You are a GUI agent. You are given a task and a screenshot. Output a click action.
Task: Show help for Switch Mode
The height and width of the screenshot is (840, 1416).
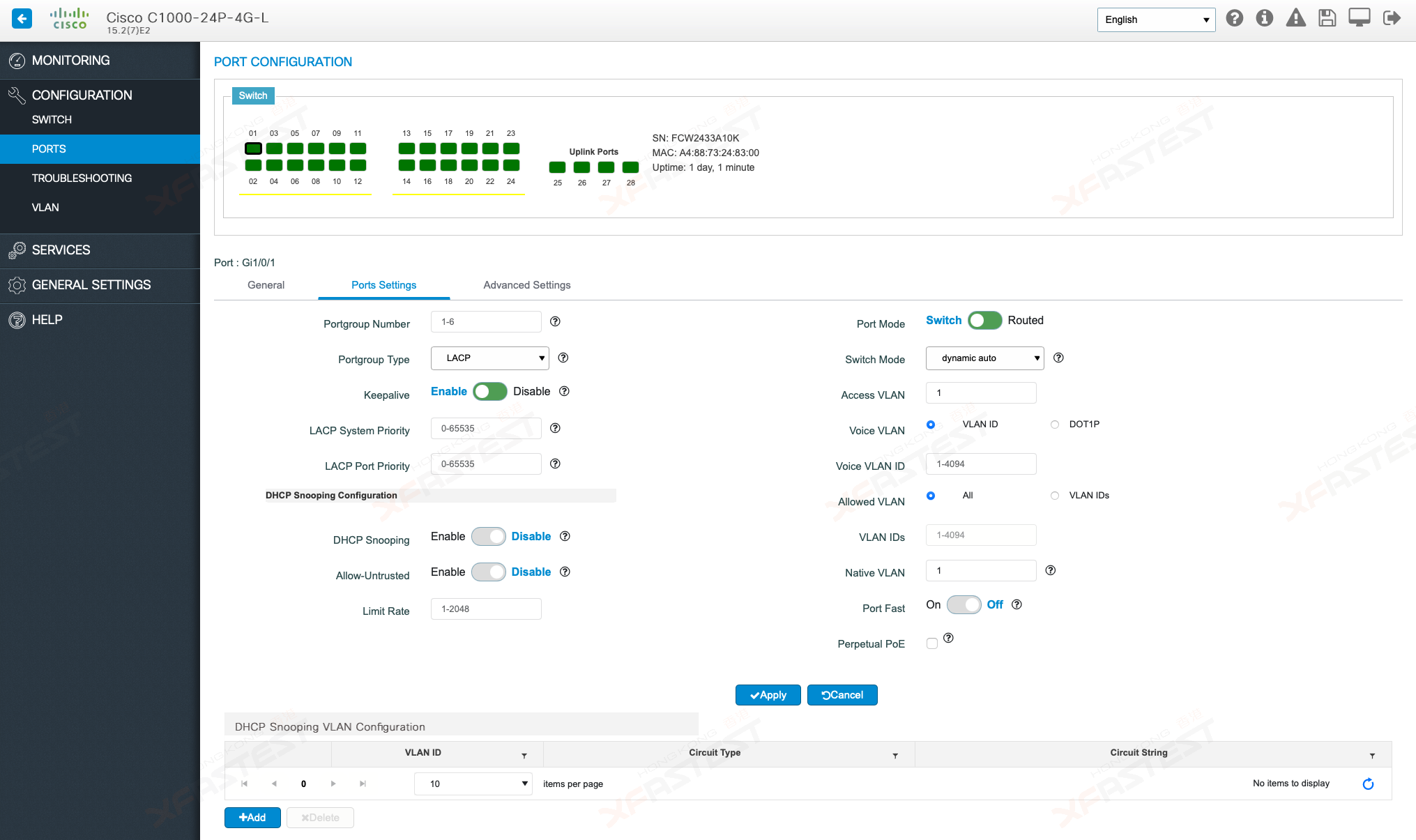point(1058,358)
